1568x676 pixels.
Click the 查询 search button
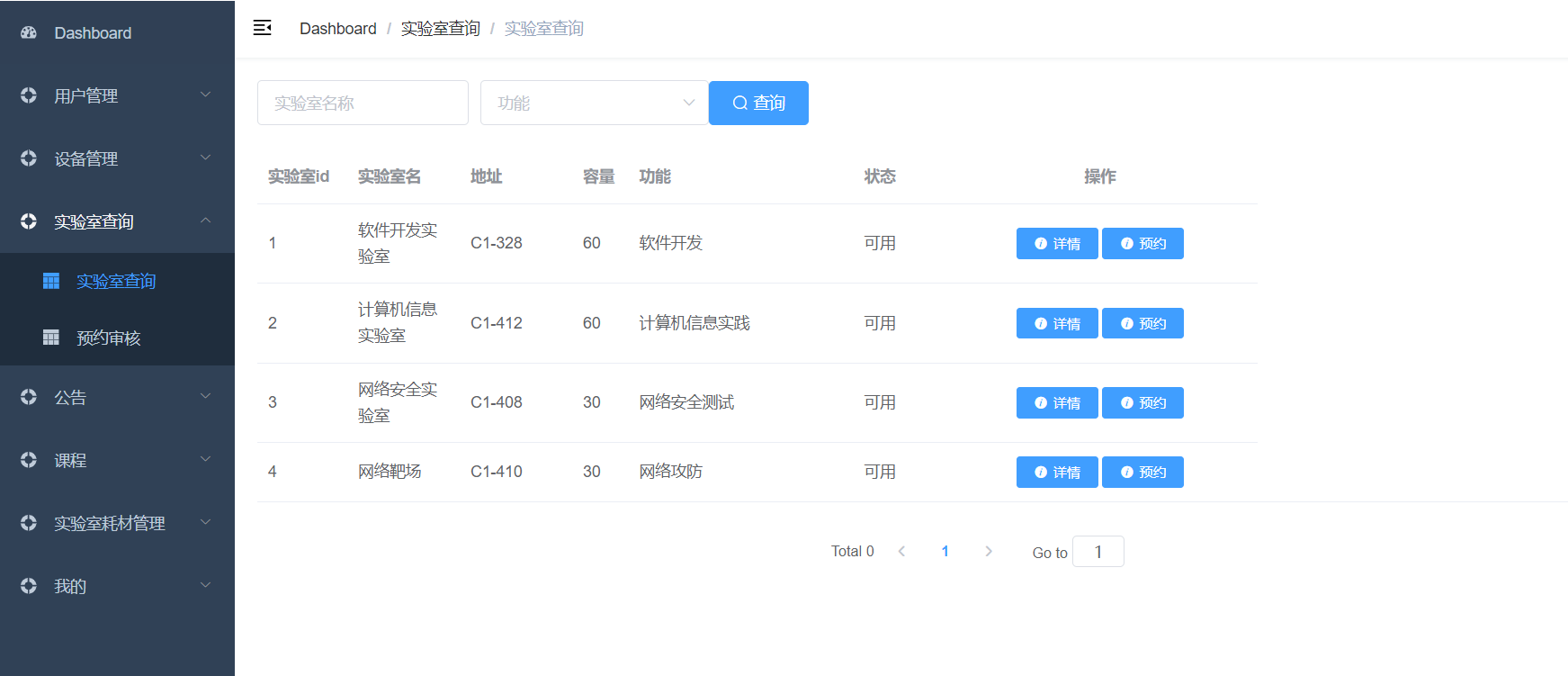(758, 103)
